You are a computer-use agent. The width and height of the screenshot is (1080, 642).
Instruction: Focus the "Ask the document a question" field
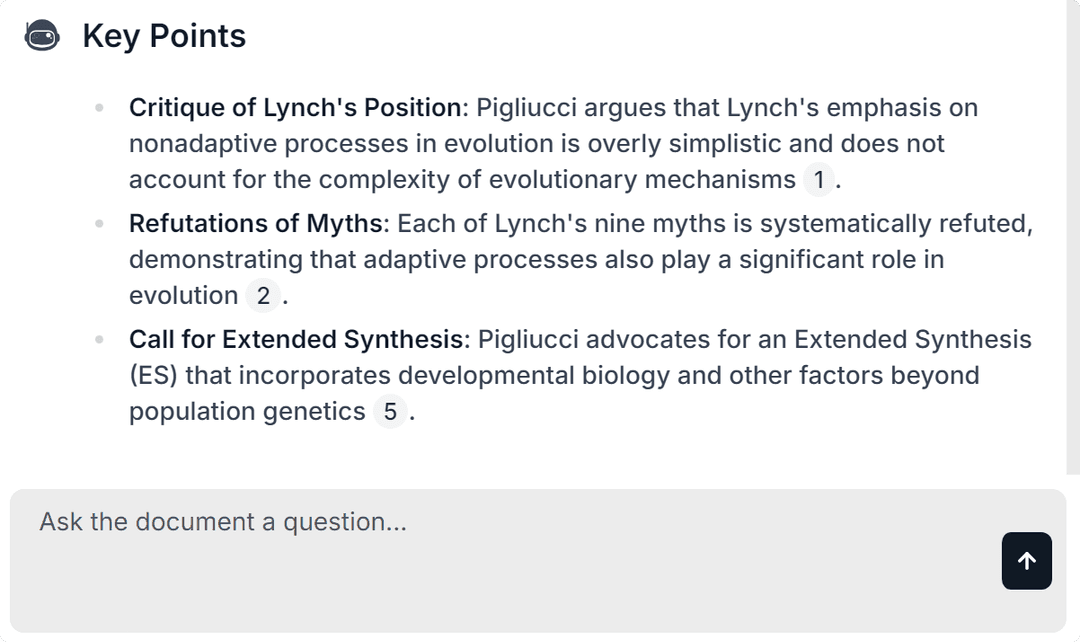(x=500, y=558)
